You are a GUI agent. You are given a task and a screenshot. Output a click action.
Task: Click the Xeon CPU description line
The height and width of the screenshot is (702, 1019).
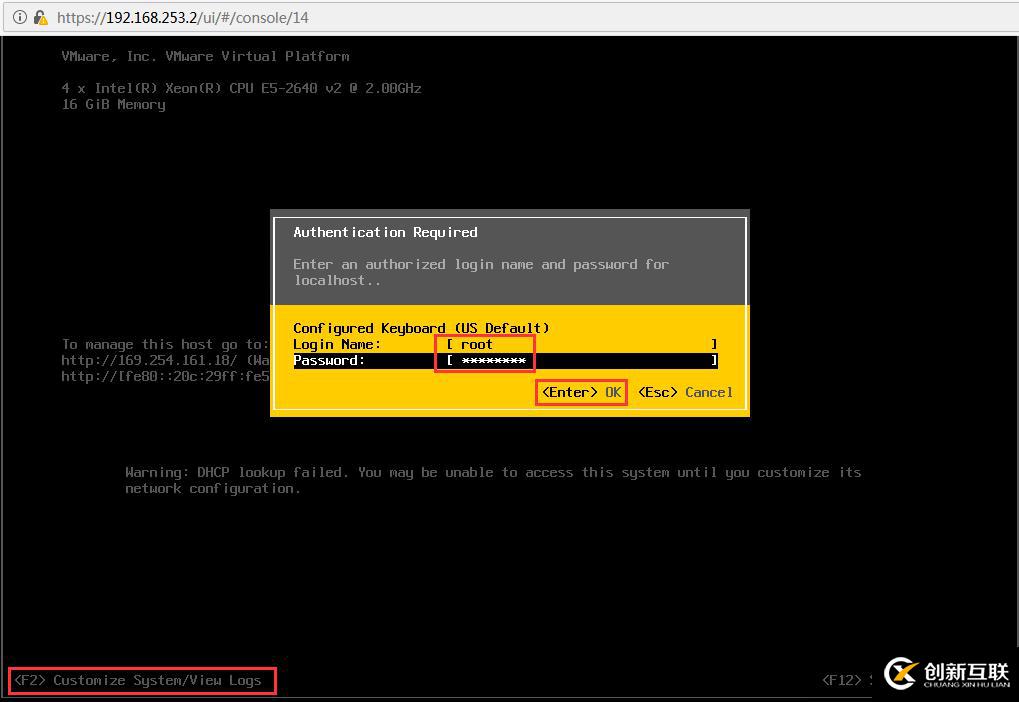tap(241, 88)
